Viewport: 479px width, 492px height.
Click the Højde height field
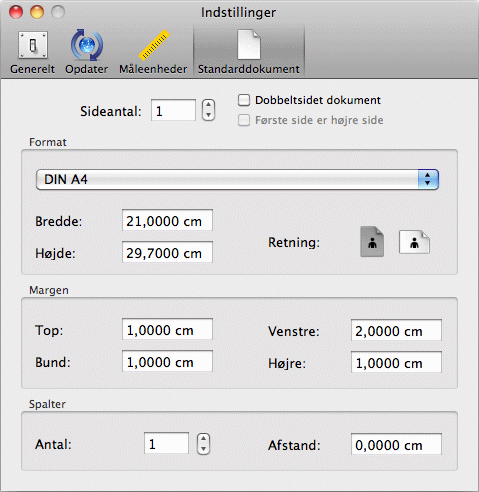[167, 252]
